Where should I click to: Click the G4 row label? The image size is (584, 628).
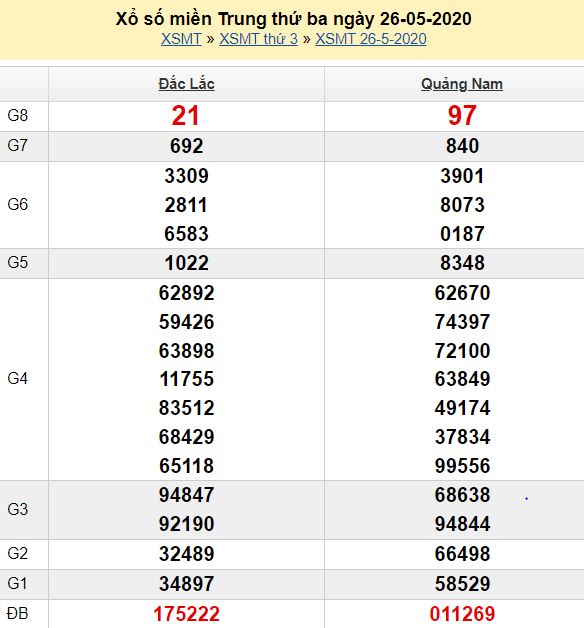(x=18, y=378)
